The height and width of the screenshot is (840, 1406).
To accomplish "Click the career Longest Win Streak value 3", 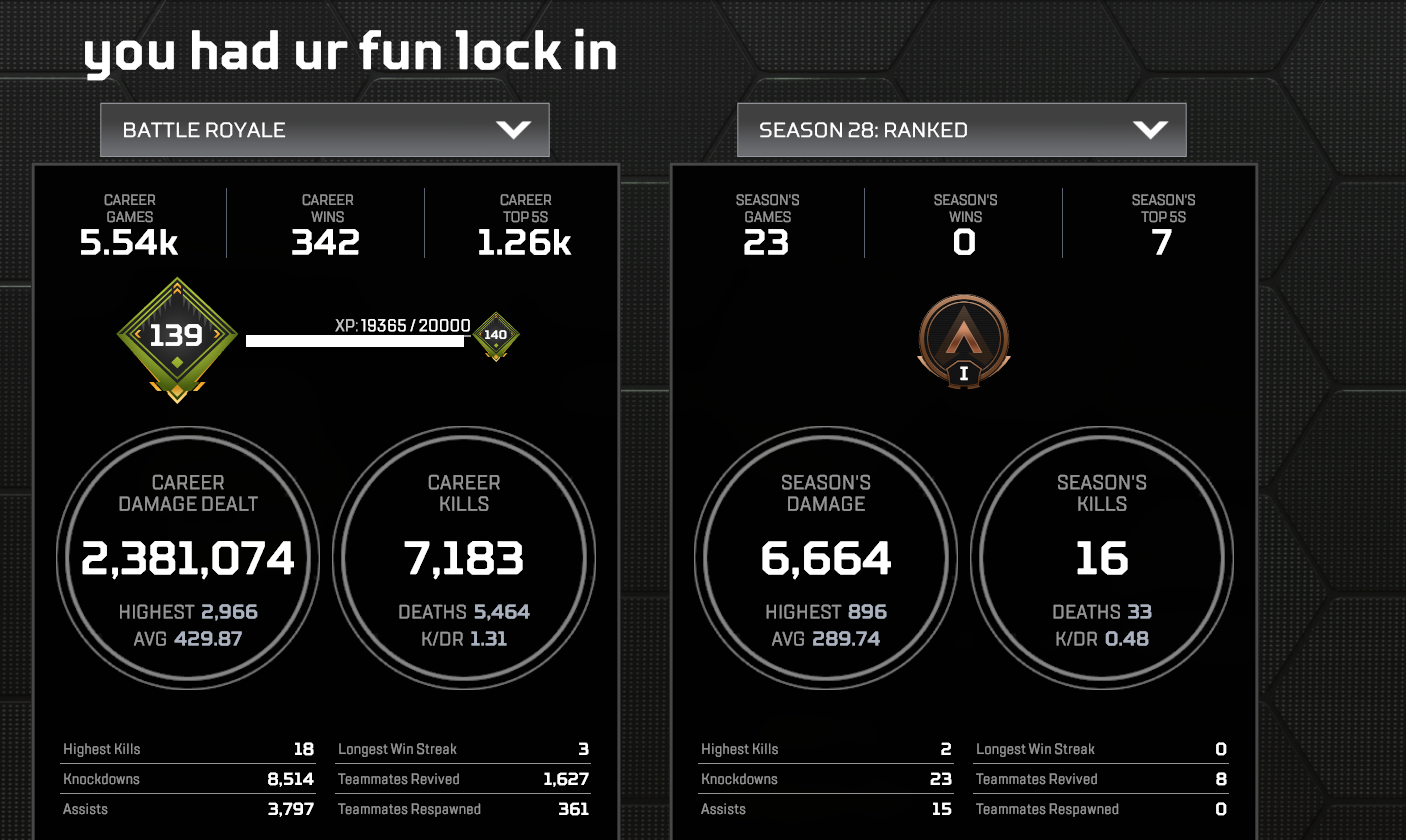I will [x=584, y=749].
